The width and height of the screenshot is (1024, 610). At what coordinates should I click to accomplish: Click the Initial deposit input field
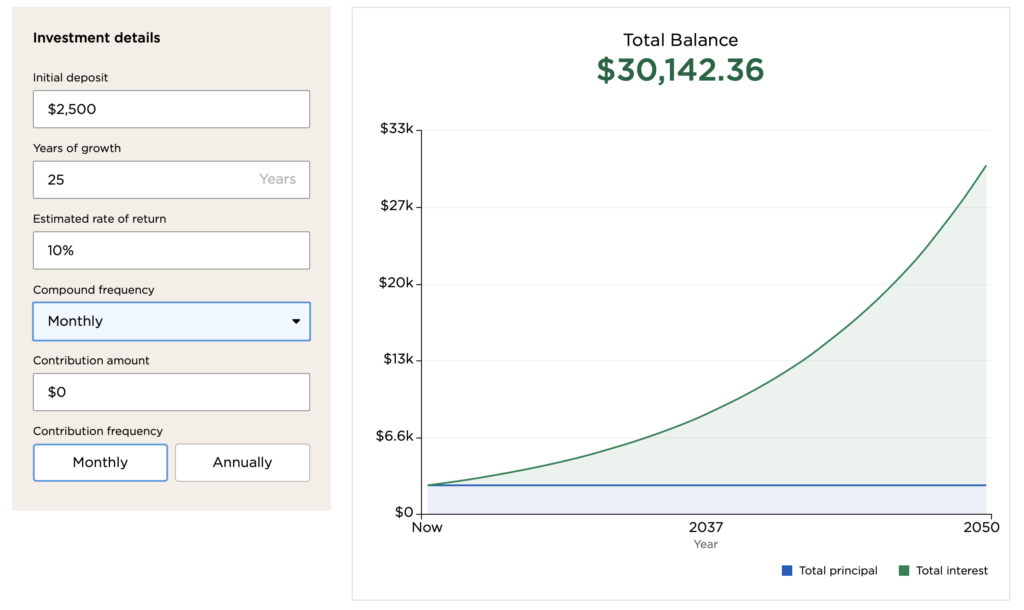(171, 109)
